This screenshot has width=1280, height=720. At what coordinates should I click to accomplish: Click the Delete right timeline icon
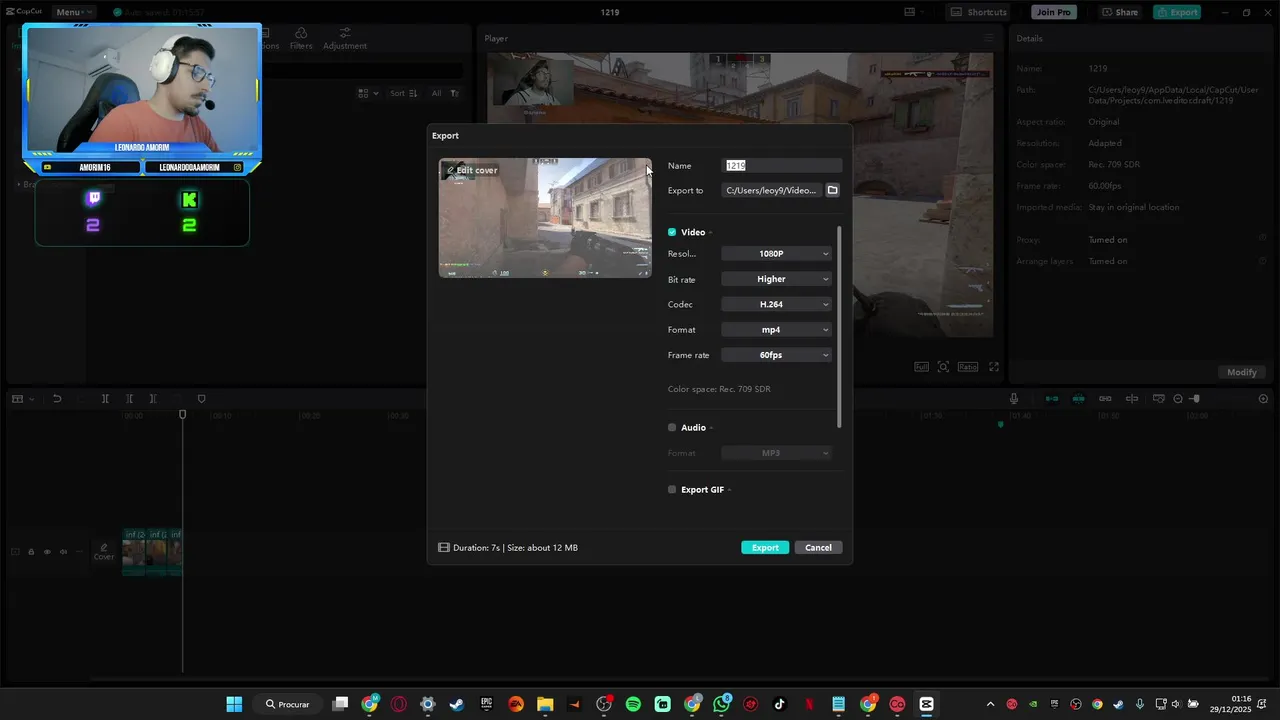pyautogui.click(x=153, y=399)
